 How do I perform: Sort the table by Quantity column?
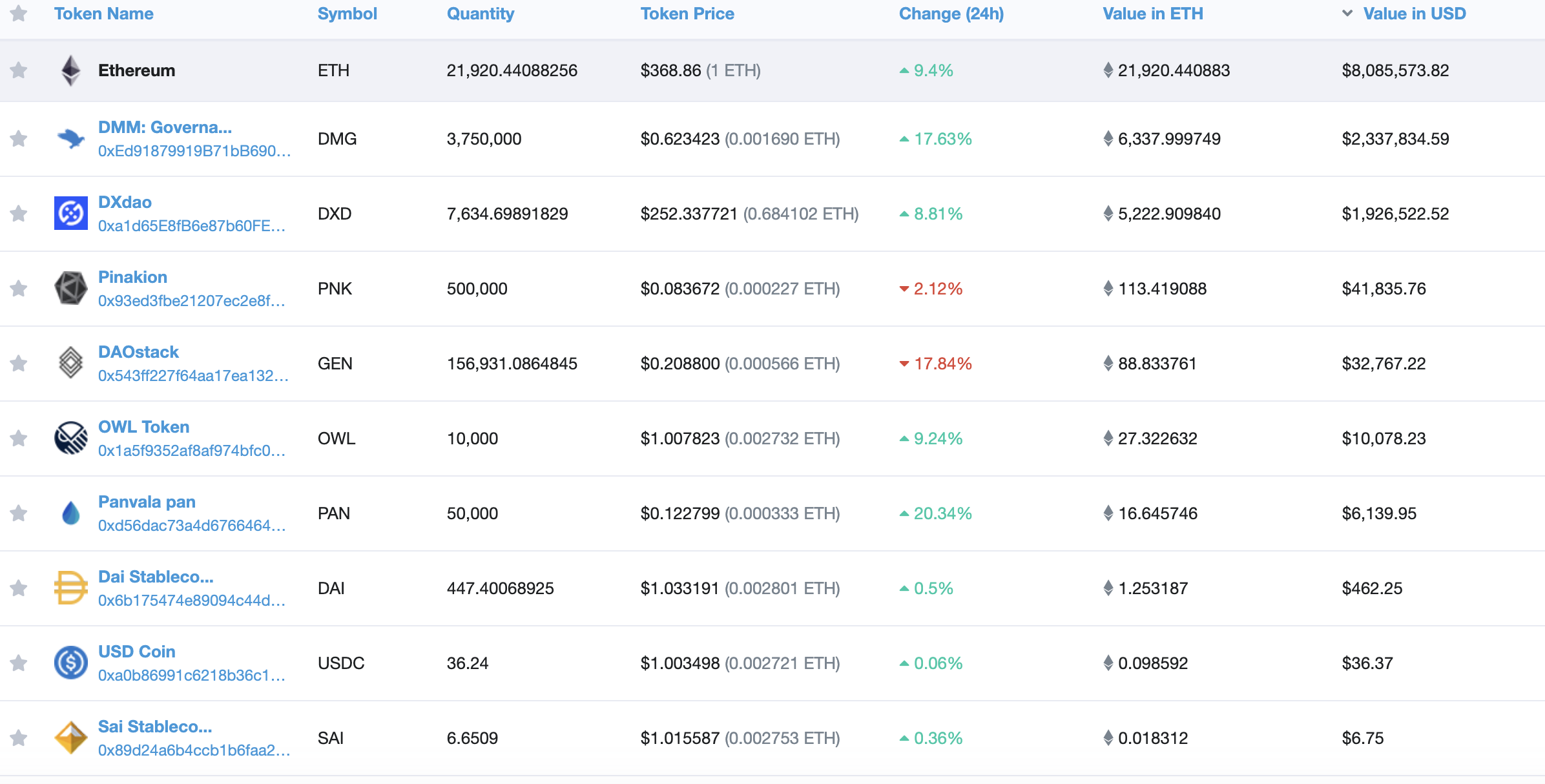pos(481,14)
